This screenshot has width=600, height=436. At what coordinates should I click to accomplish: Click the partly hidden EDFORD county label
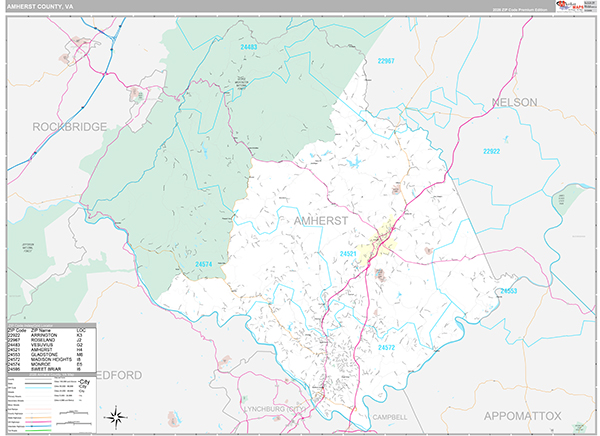point(119,375)
